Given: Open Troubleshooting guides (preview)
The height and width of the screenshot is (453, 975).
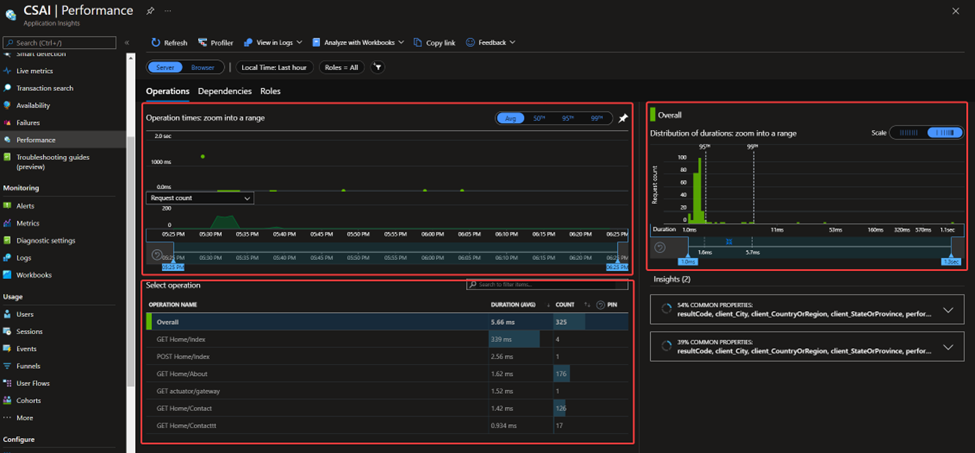Looking at the screenshot, I should (x=53, y=162).
